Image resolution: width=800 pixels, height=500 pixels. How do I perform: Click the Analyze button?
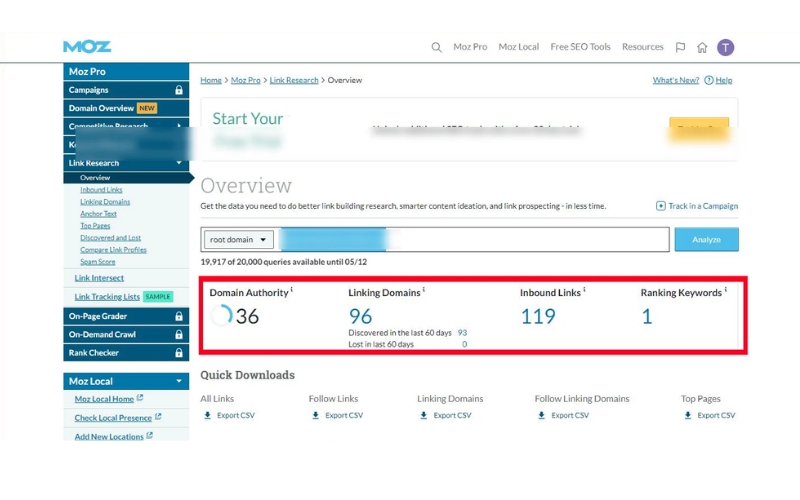[x=706, y=239]
